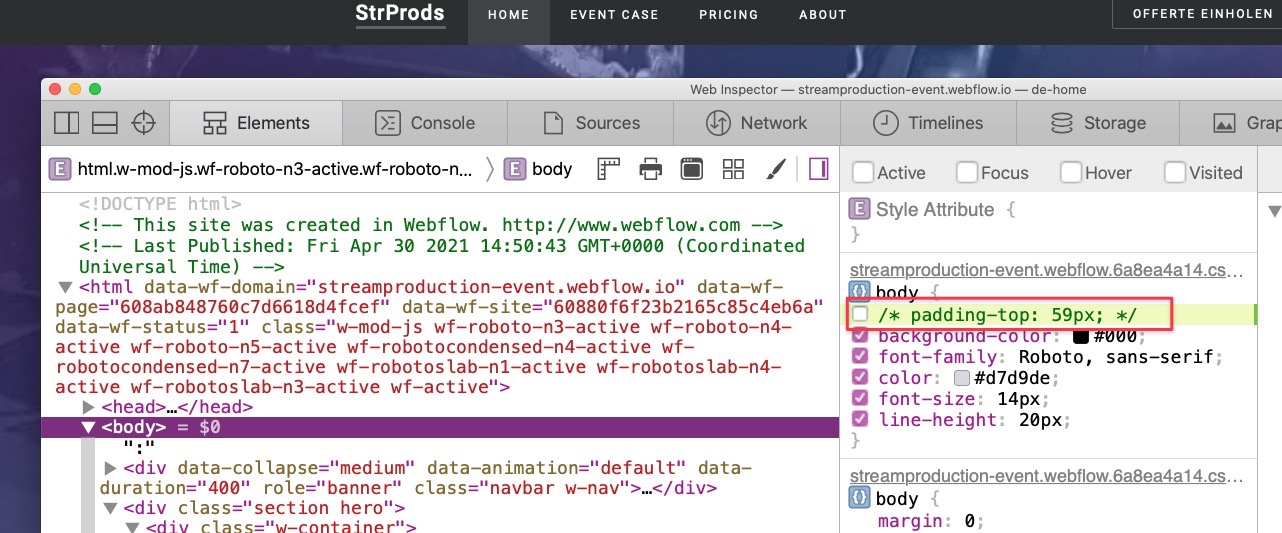The height and width of the screenshot is (533, 1282).
Task: Click the disclosure triangle in right sidebar
Action: click(x=1274, y=211)
